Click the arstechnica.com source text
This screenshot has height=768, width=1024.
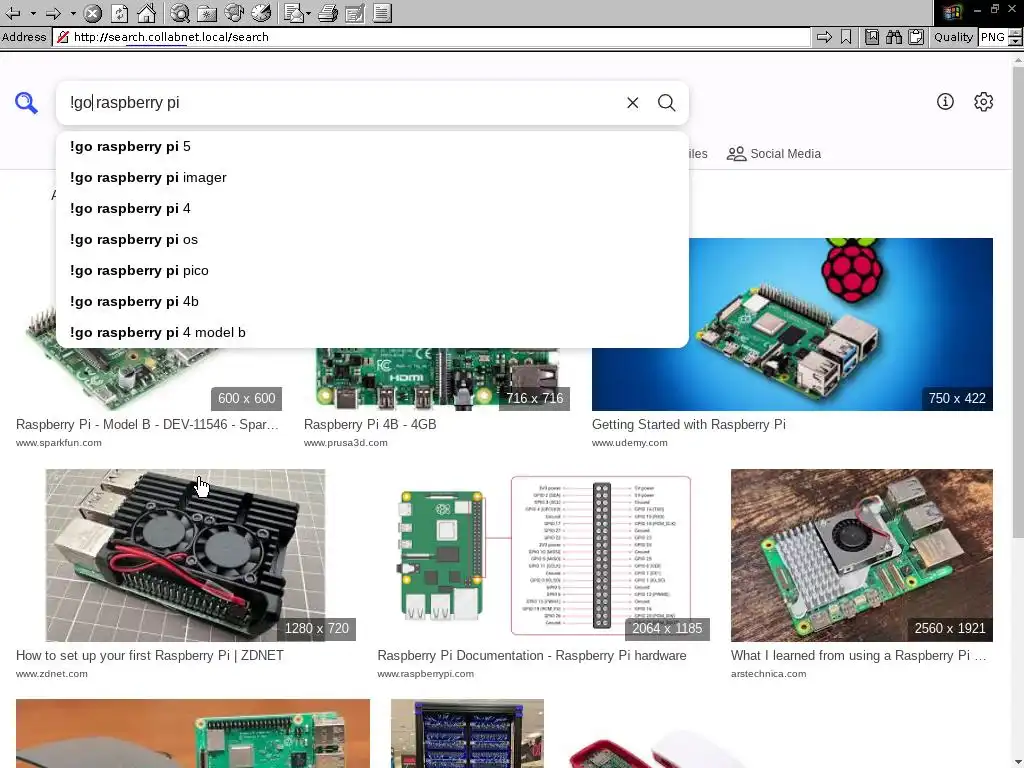[x=769, y=673]
